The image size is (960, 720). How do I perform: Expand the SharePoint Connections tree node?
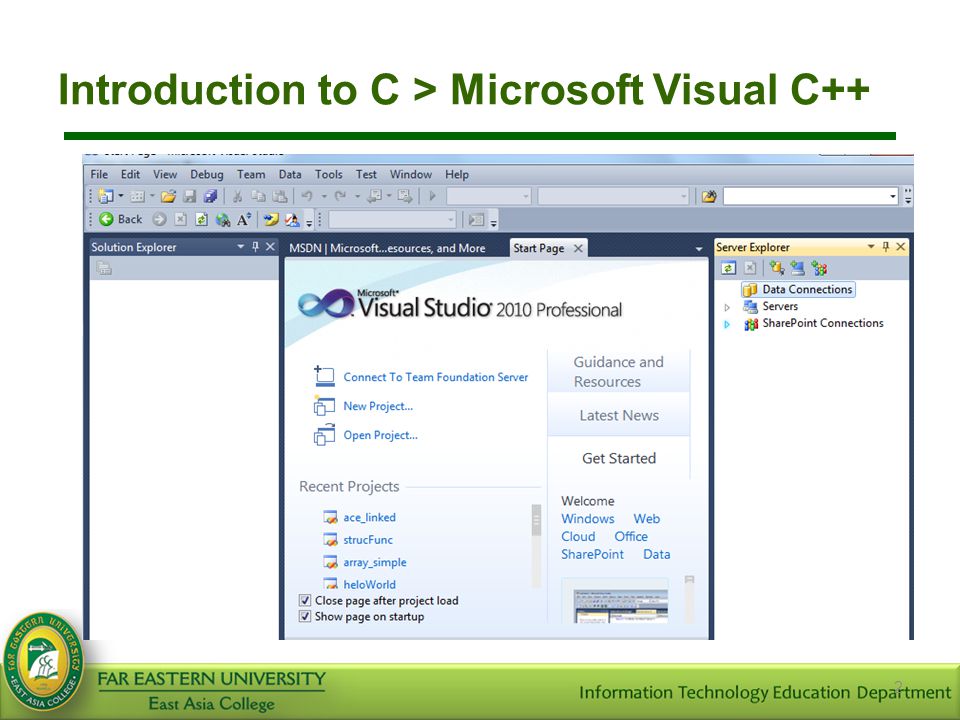pos(727,324)
